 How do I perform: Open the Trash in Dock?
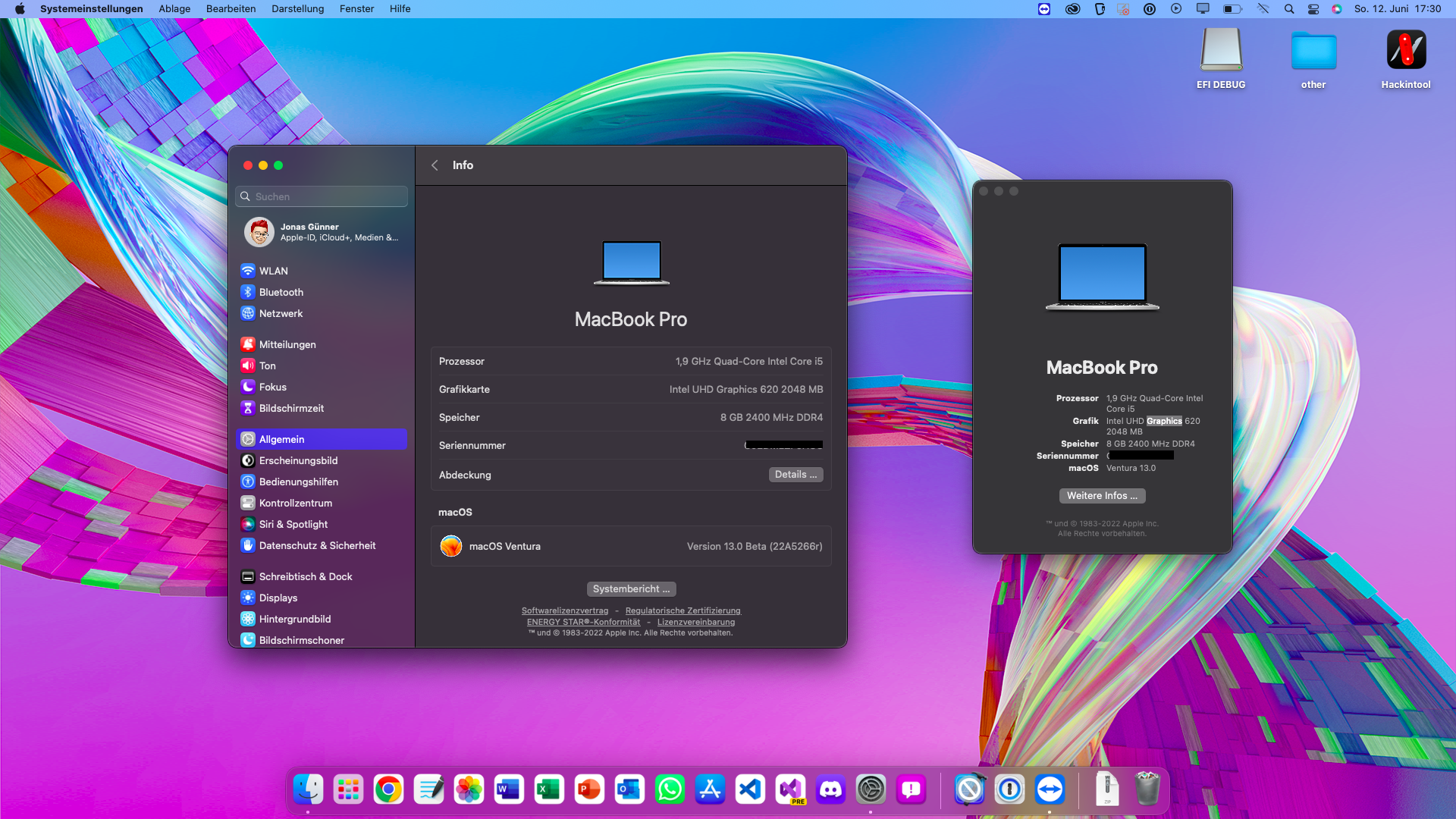pos(1147,789)
